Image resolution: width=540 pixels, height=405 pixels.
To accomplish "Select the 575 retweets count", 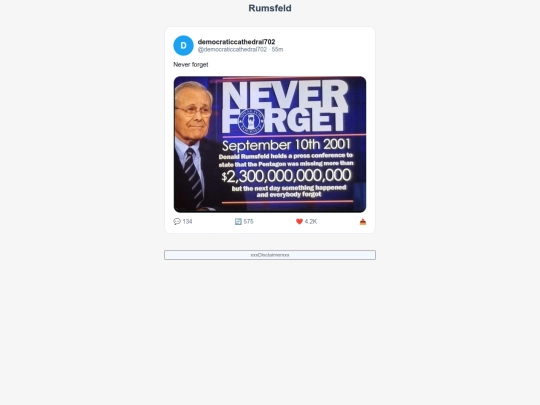I will [248, 221].
